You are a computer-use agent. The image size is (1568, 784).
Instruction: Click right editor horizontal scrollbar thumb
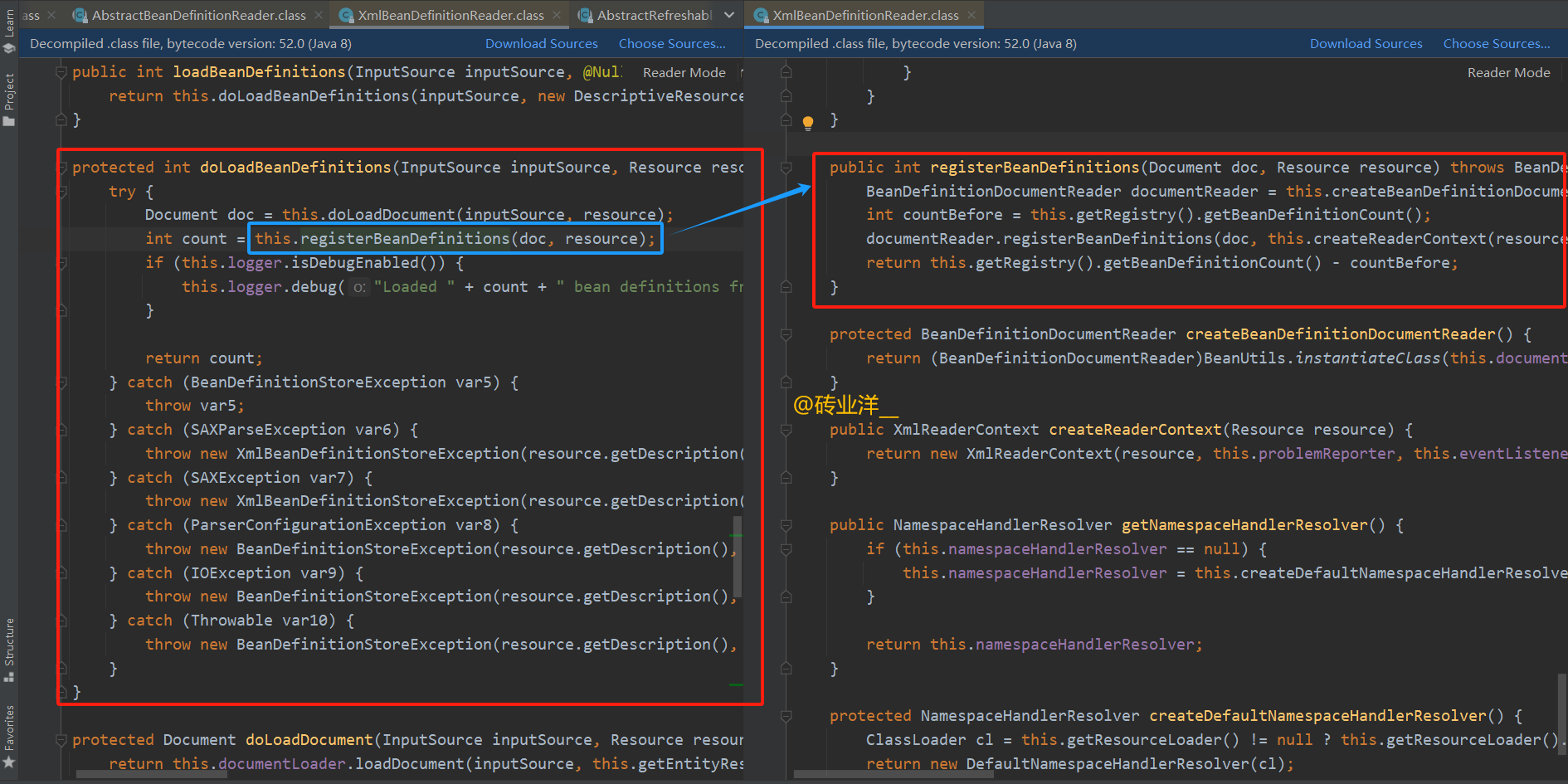894,775
